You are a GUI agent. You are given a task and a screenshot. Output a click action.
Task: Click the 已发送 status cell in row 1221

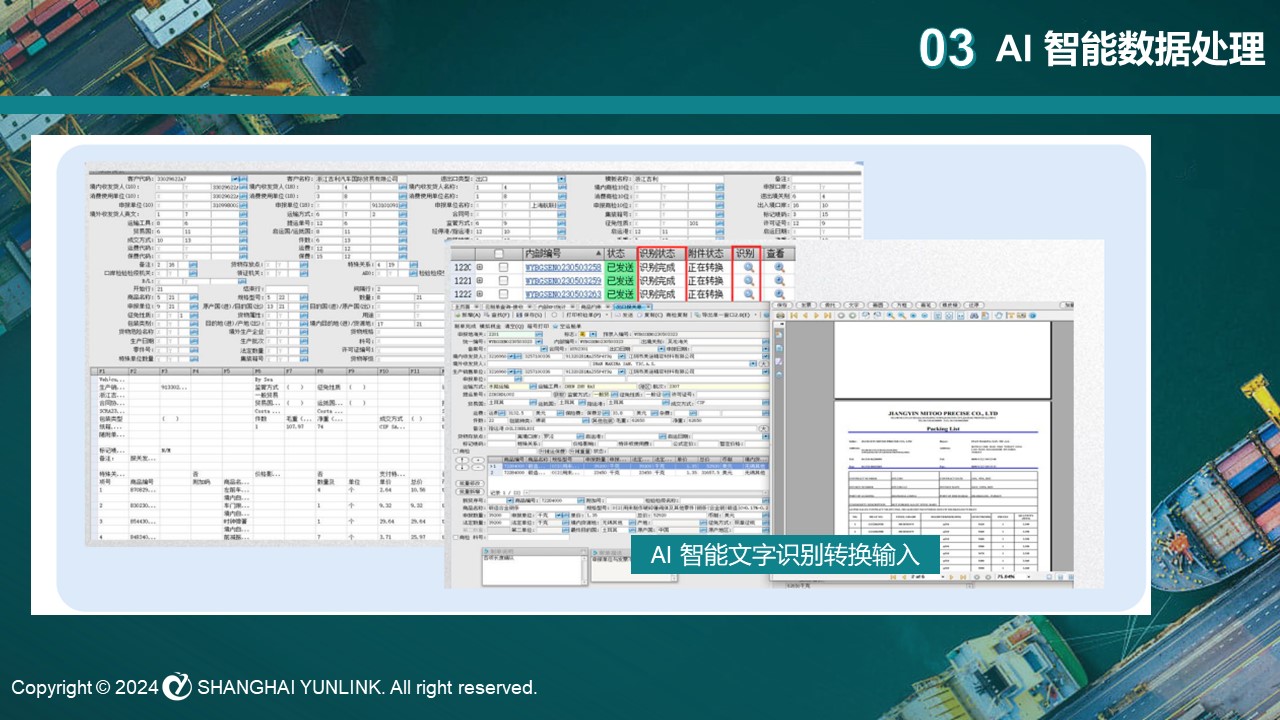[620, 281]
